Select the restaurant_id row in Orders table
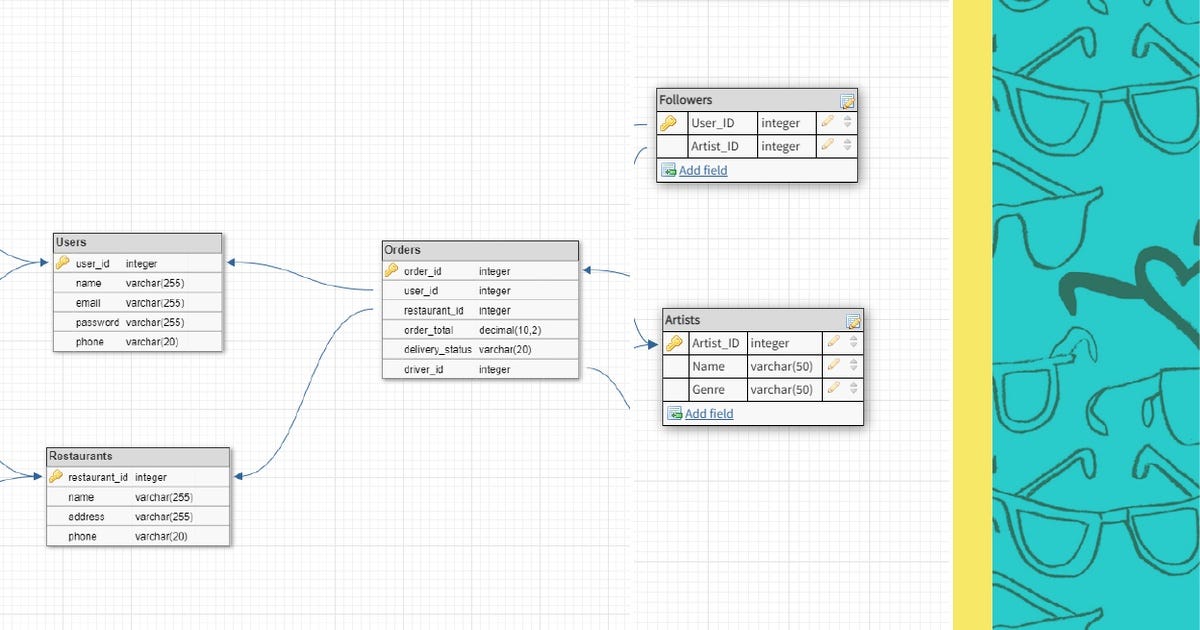Screen dimensions: 1200x630 coord(480,310)
